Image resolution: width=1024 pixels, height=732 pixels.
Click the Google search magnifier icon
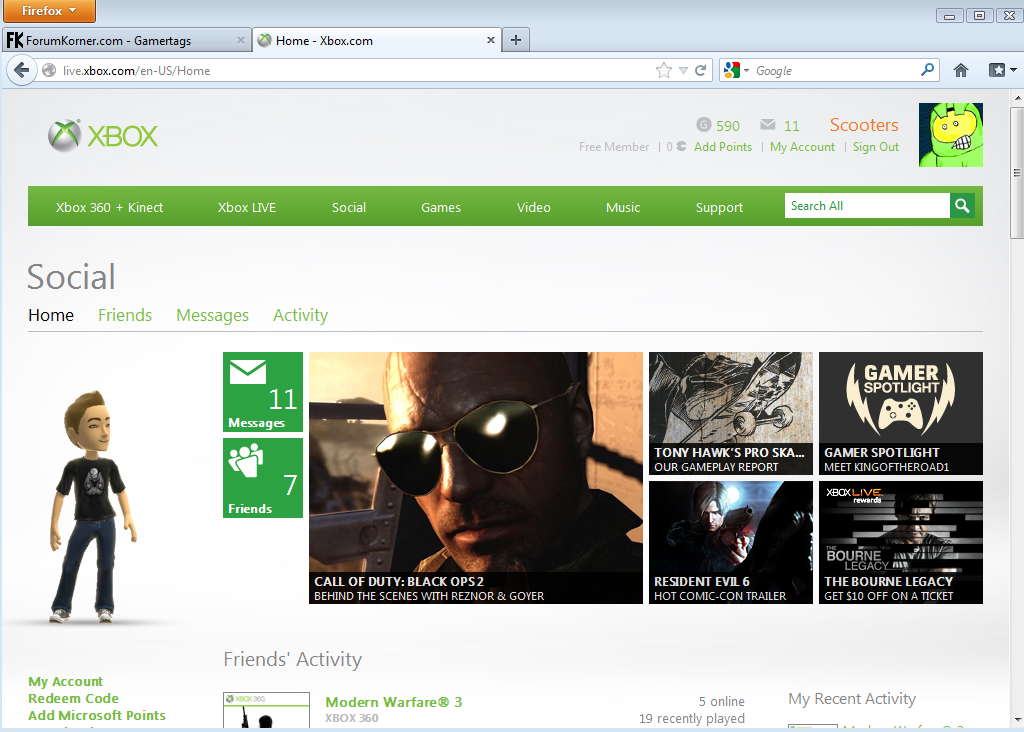(927, 69)
